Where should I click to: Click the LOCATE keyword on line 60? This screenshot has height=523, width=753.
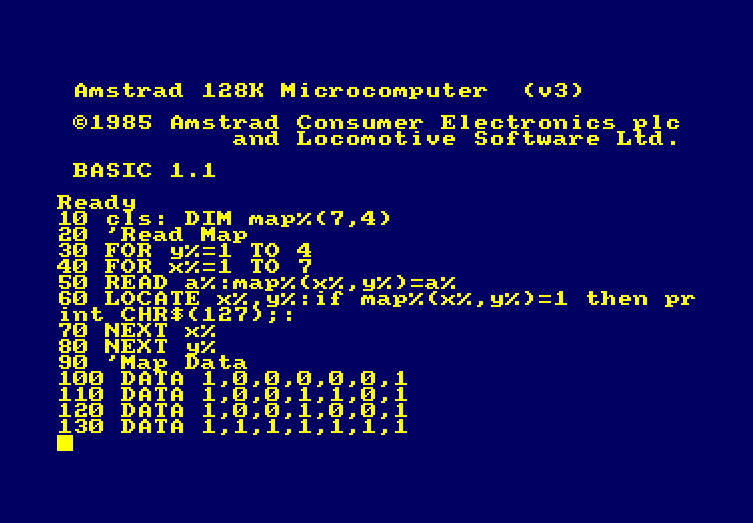click(152, 299)
